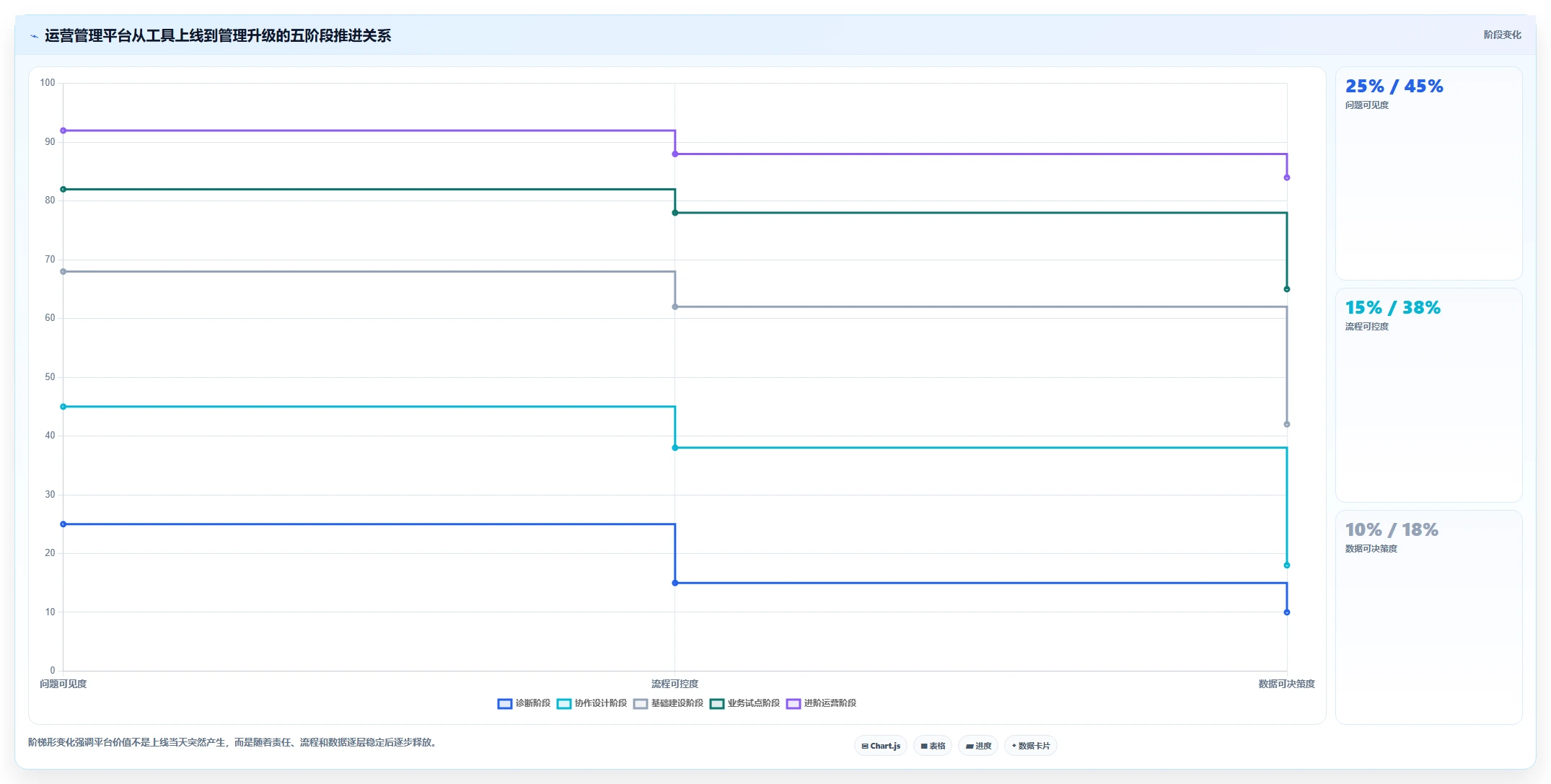Click the cyan point at 45 on 问题可见度
This screenshot has width=1551, height=784.
tap(63, 407)
